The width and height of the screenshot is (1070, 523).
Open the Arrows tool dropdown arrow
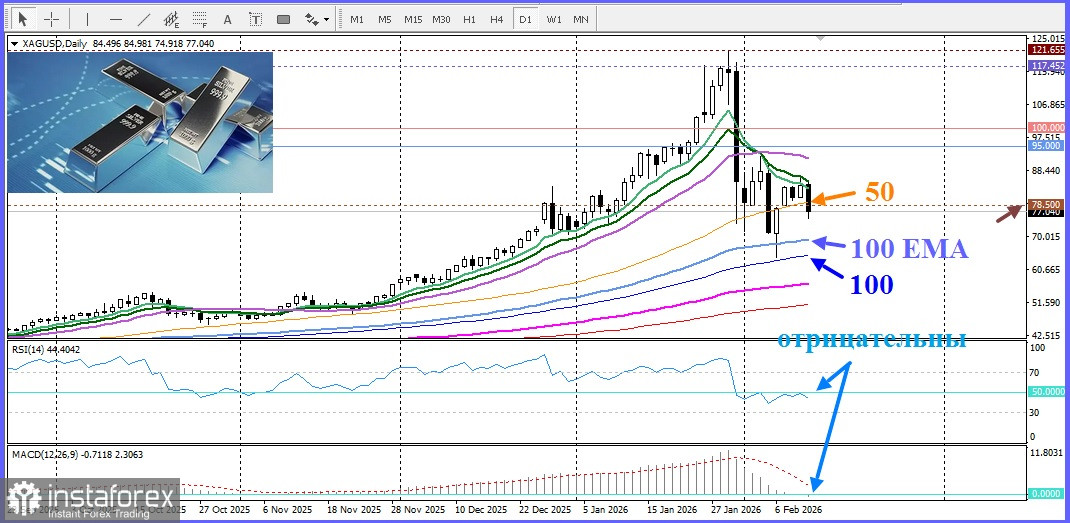coord(327,19)
